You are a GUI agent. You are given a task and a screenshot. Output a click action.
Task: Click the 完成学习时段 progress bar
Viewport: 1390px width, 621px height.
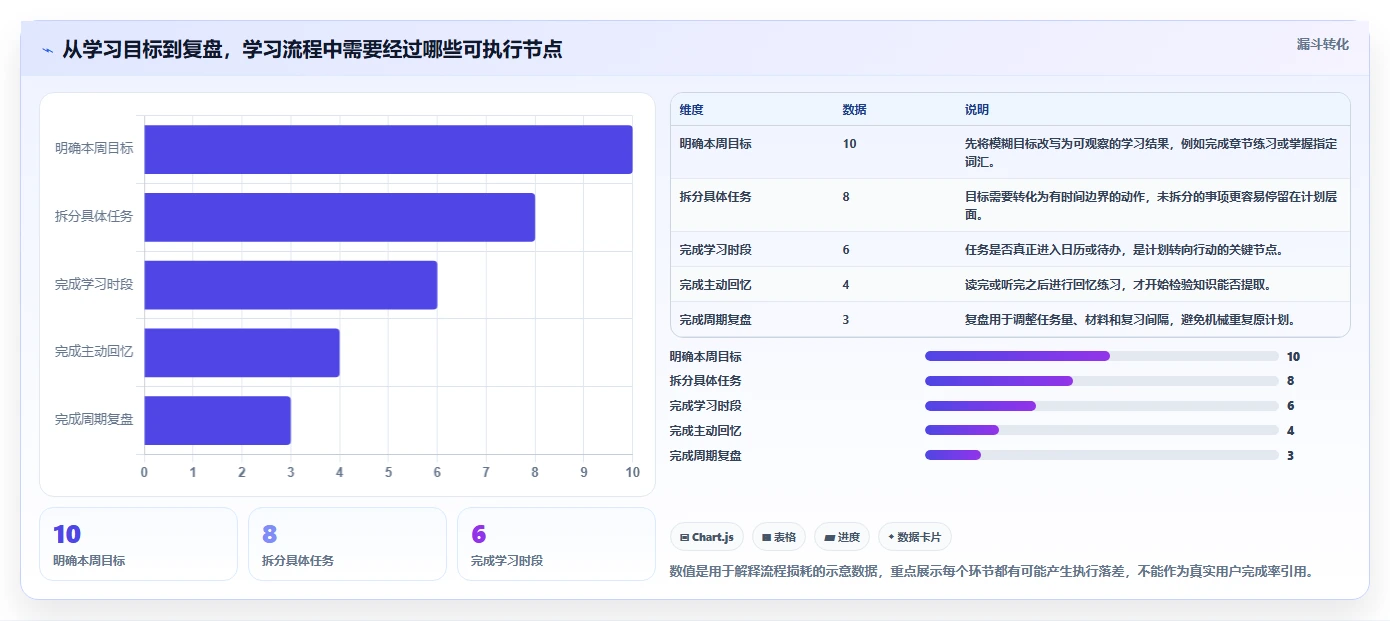click(1102, 406)
